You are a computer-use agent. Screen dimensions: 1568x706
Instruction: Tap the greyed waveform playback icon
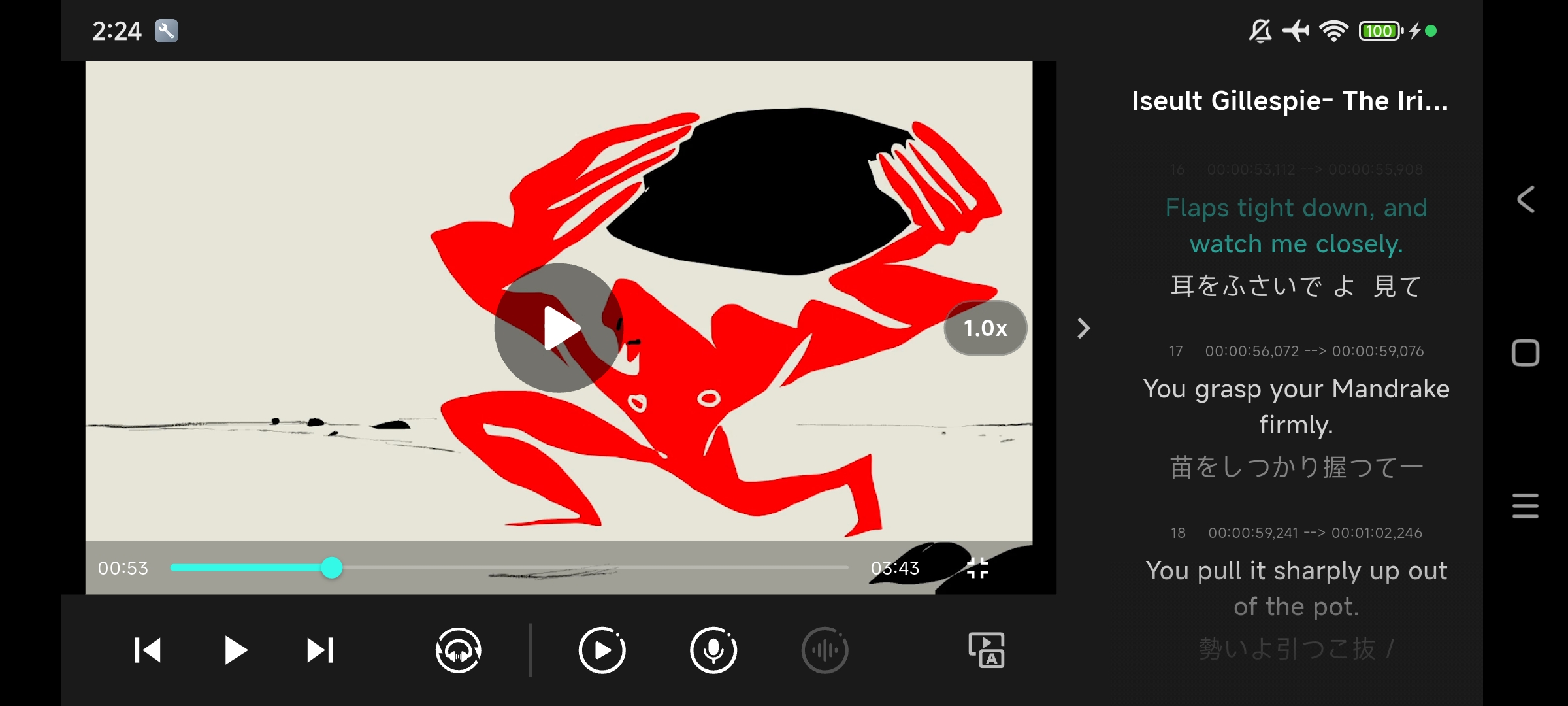tap(825, 650)
